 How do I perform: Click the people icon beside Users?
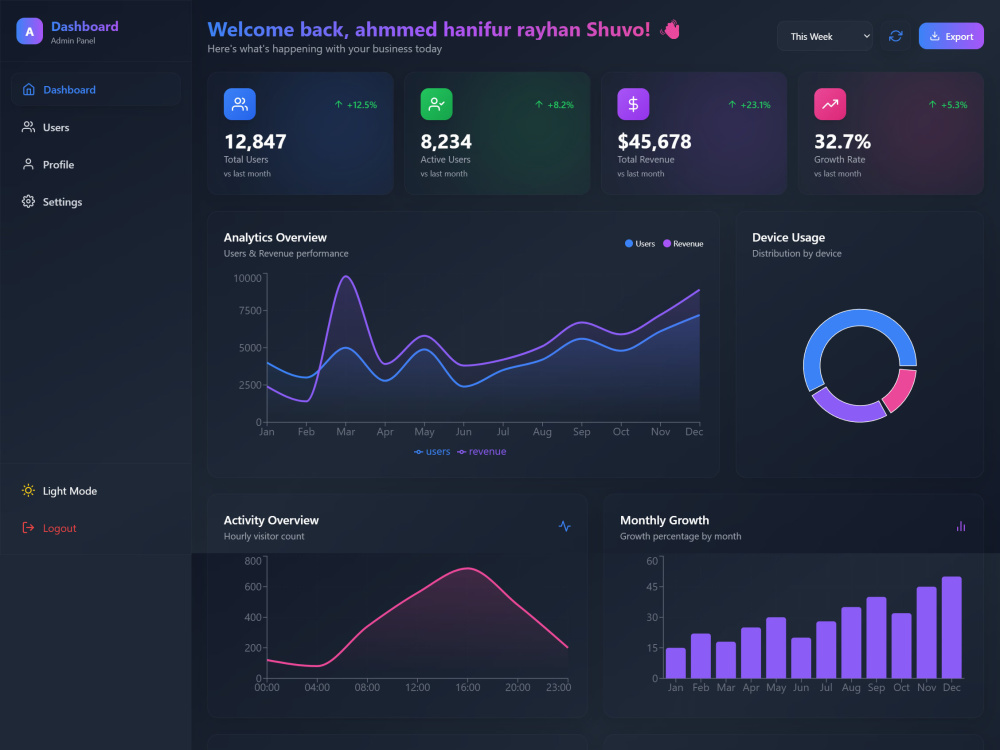point(29,127)
